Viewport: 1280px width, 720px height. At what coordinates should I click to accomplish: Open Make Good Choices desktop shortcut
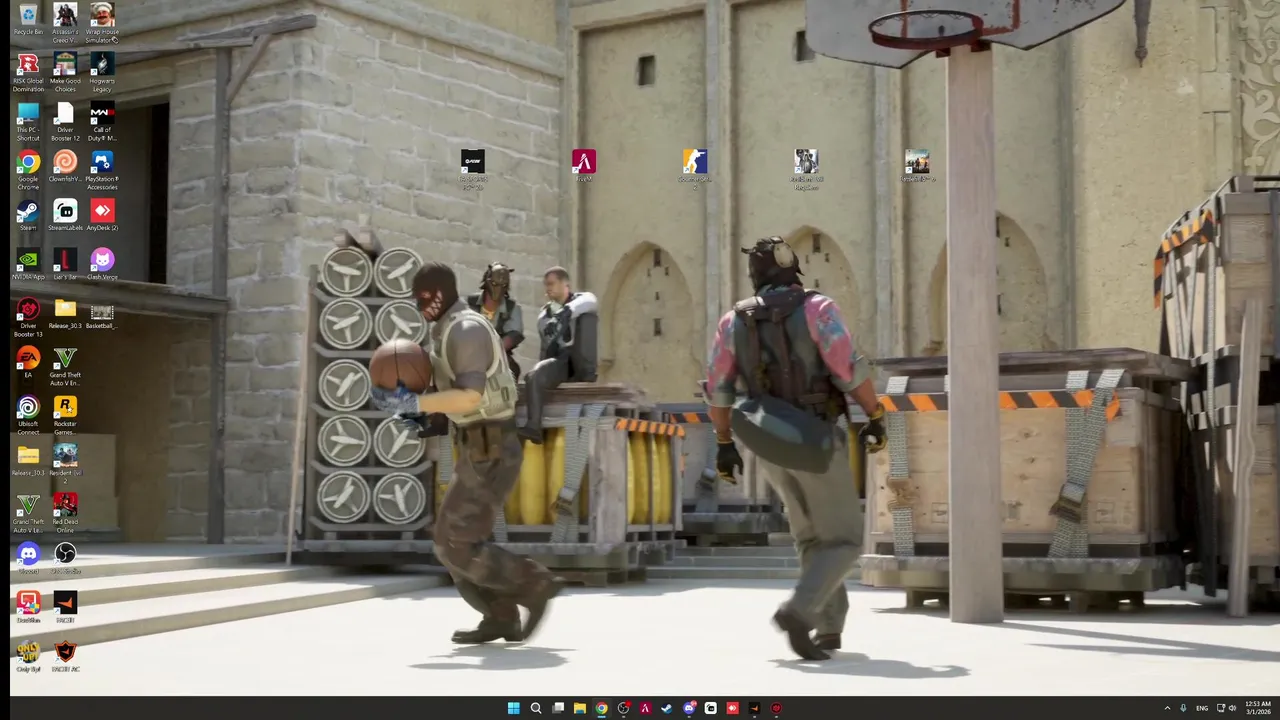coord(65,73)
